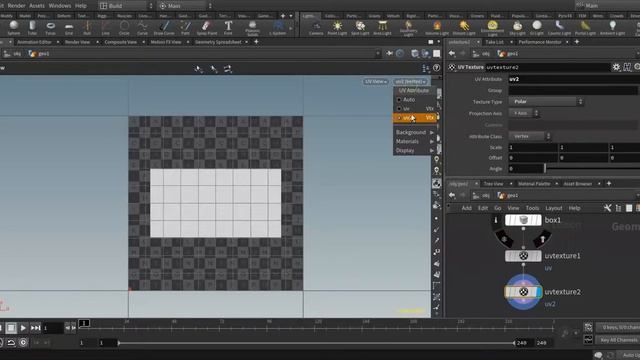This screenshot has width=640, height=360.
Task: Click the stop playback button
Action: click(11, 328)
